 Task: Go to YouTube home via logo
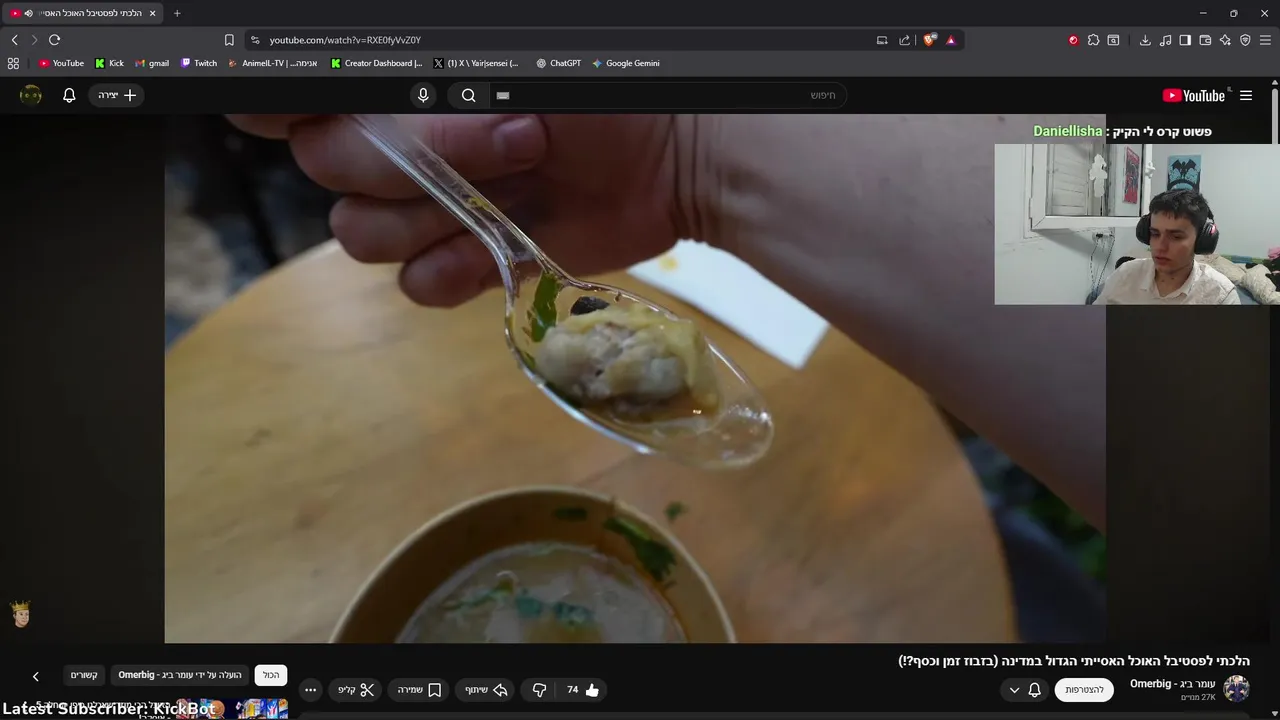[1194, 96]
